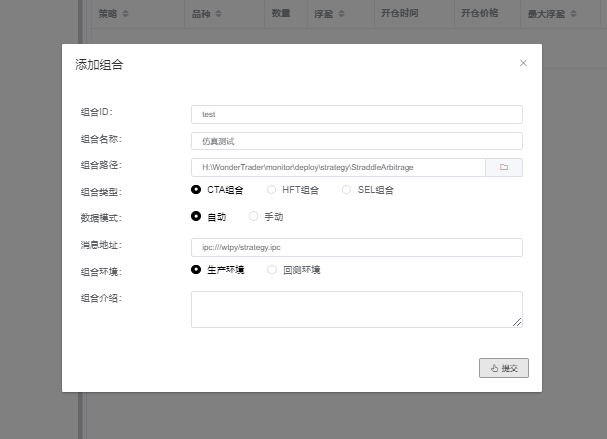Click the 组合类型 label
Viewport: 607px width, 439px height.
click(x=101, y=192)
